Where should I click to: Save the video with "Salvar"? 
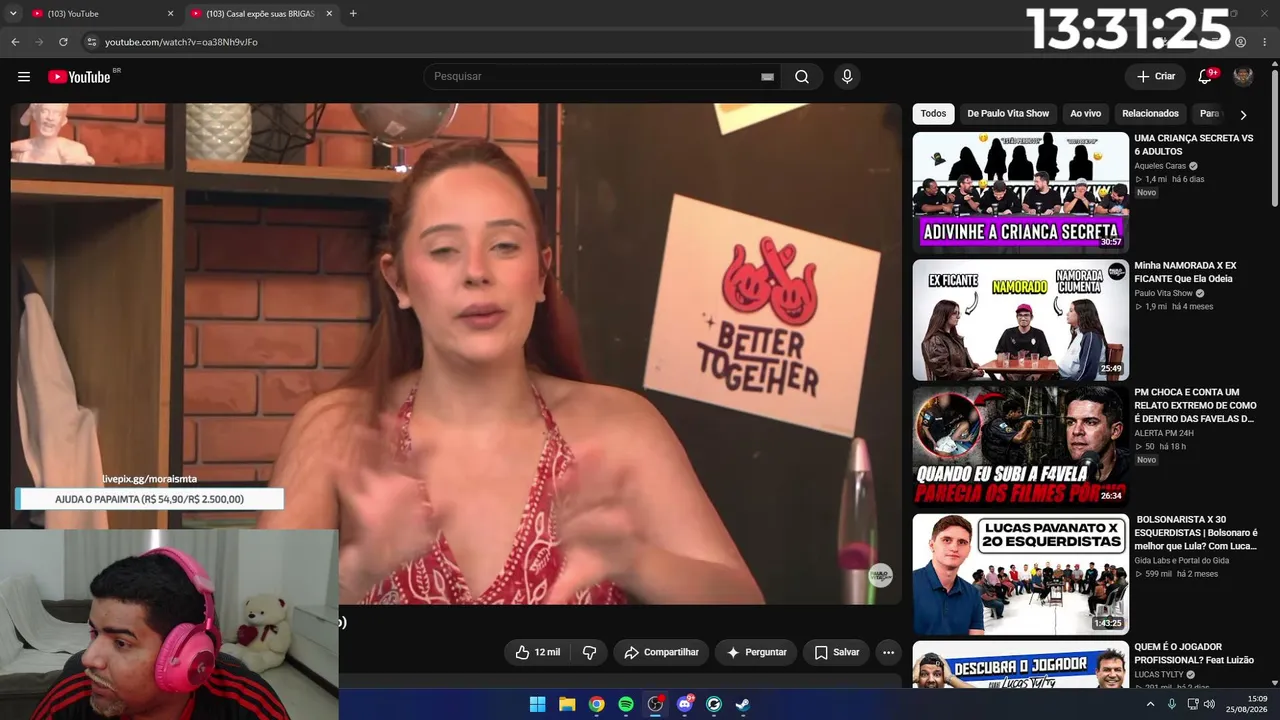tap(836, 652)
